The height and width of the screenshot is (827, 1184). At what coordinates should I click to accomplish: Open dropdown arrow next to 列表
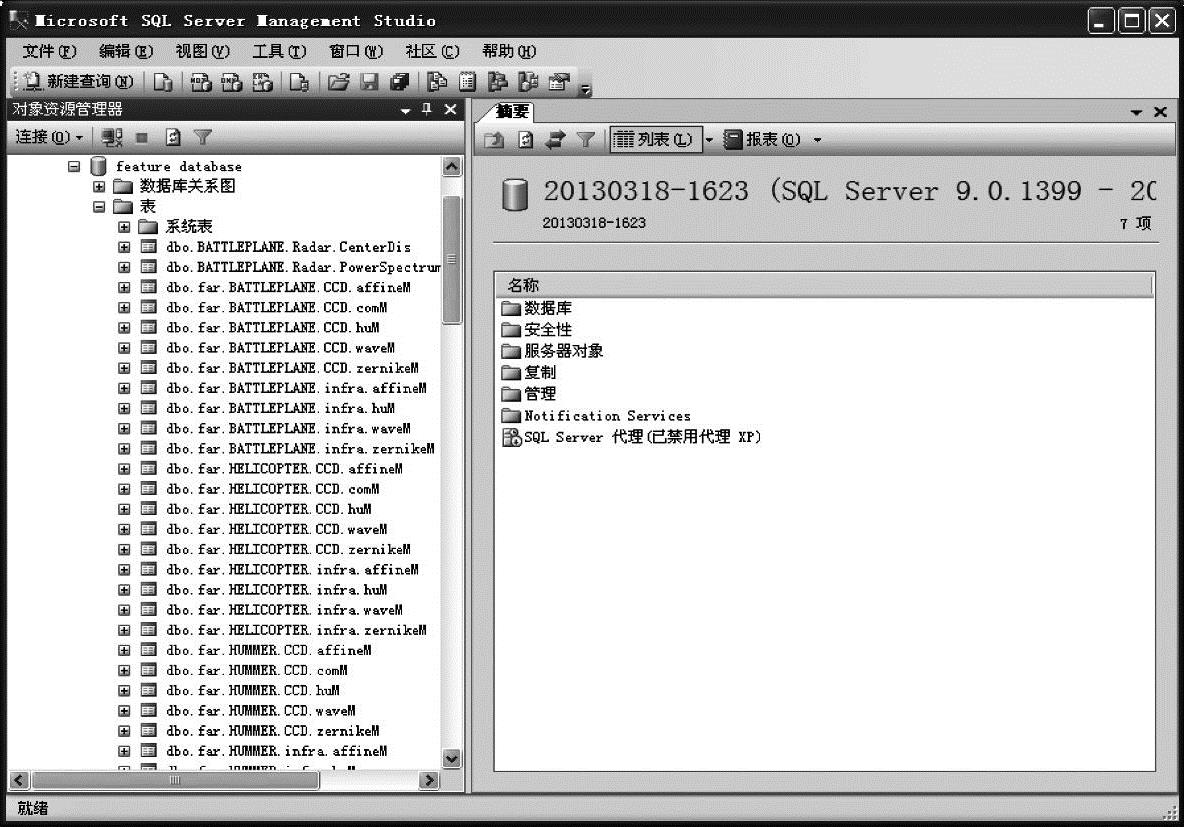click(709, 140)
